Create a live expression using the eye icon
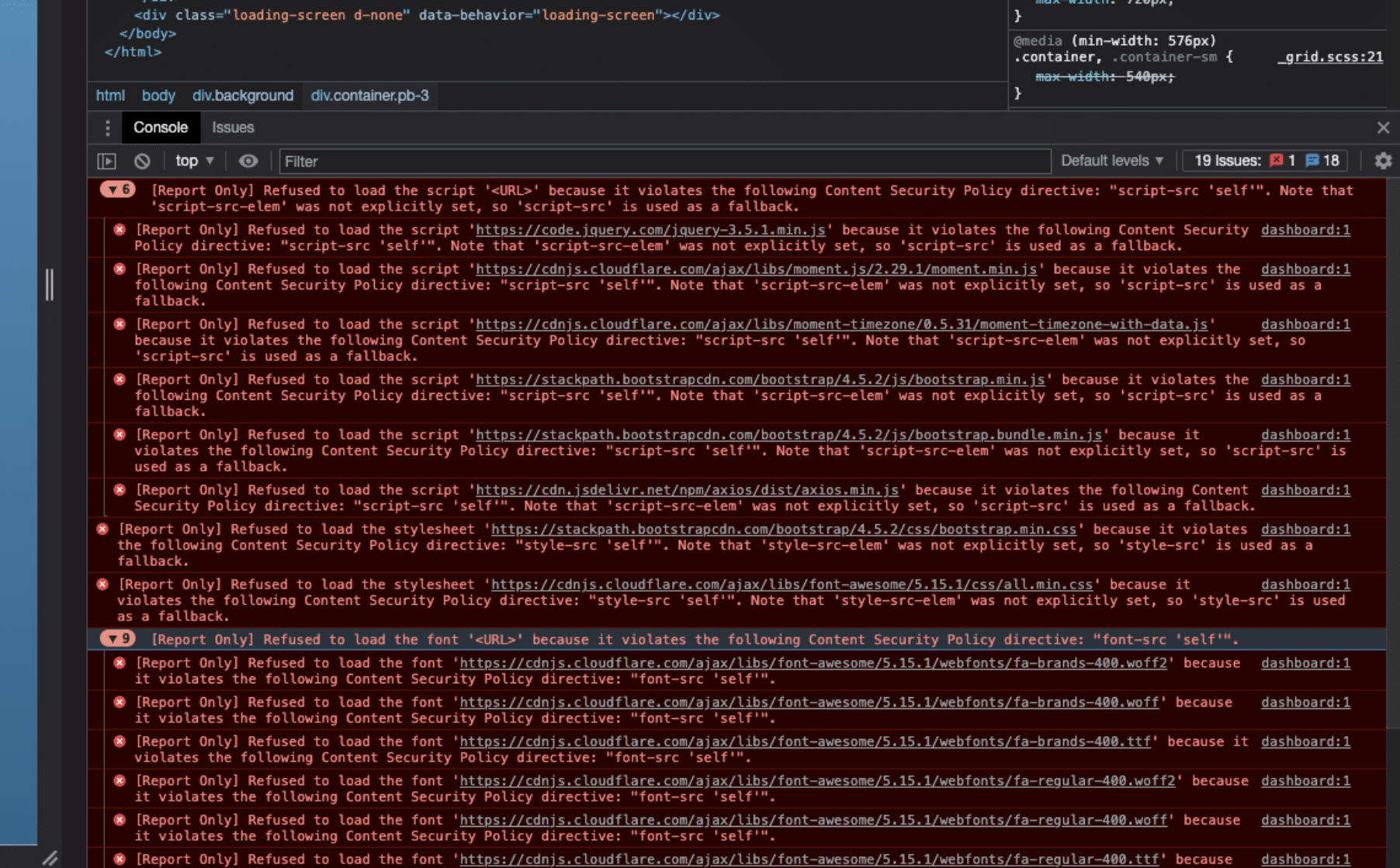This screenshot has width=1400, height=868. (248, 161)
